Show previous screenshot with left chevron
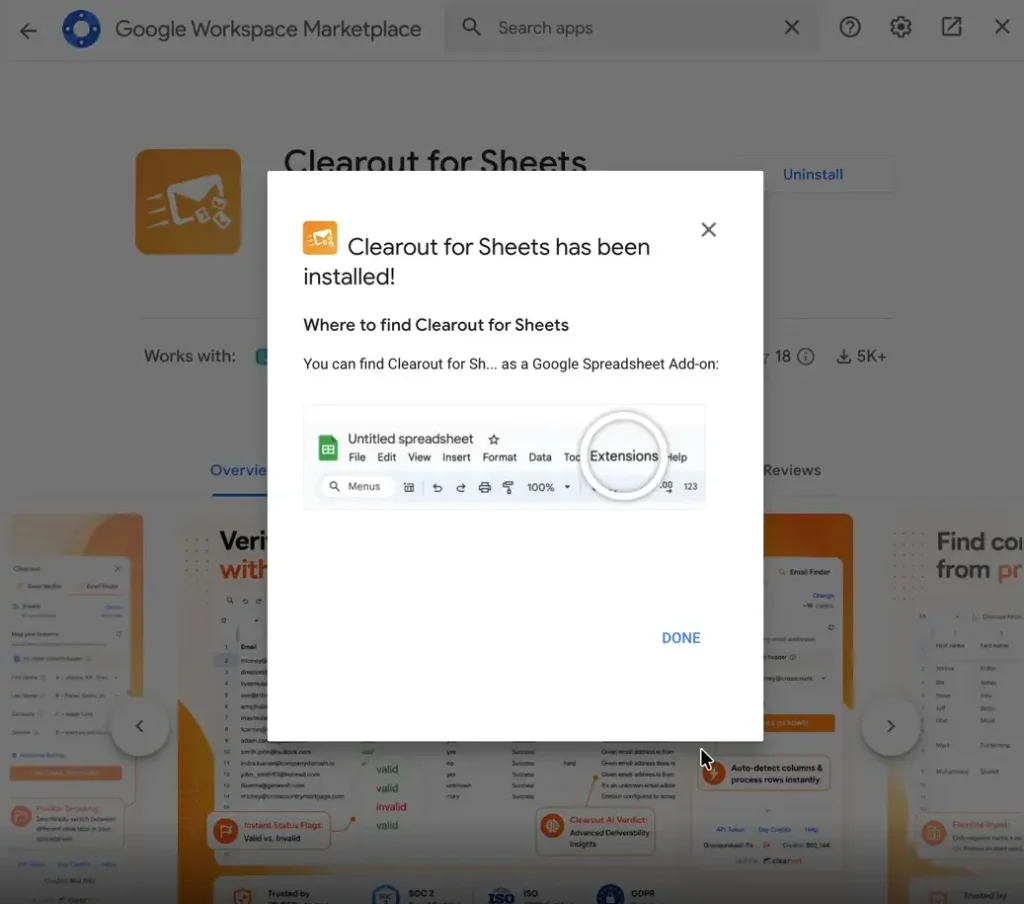The height and width of the screenshot is (904, 1024). click(139, 726)
